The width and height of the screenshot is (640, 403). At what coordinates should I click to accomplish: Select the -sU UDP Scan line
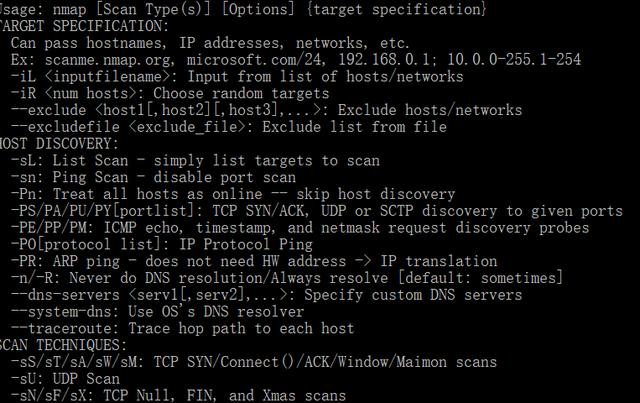coord(65,379)
